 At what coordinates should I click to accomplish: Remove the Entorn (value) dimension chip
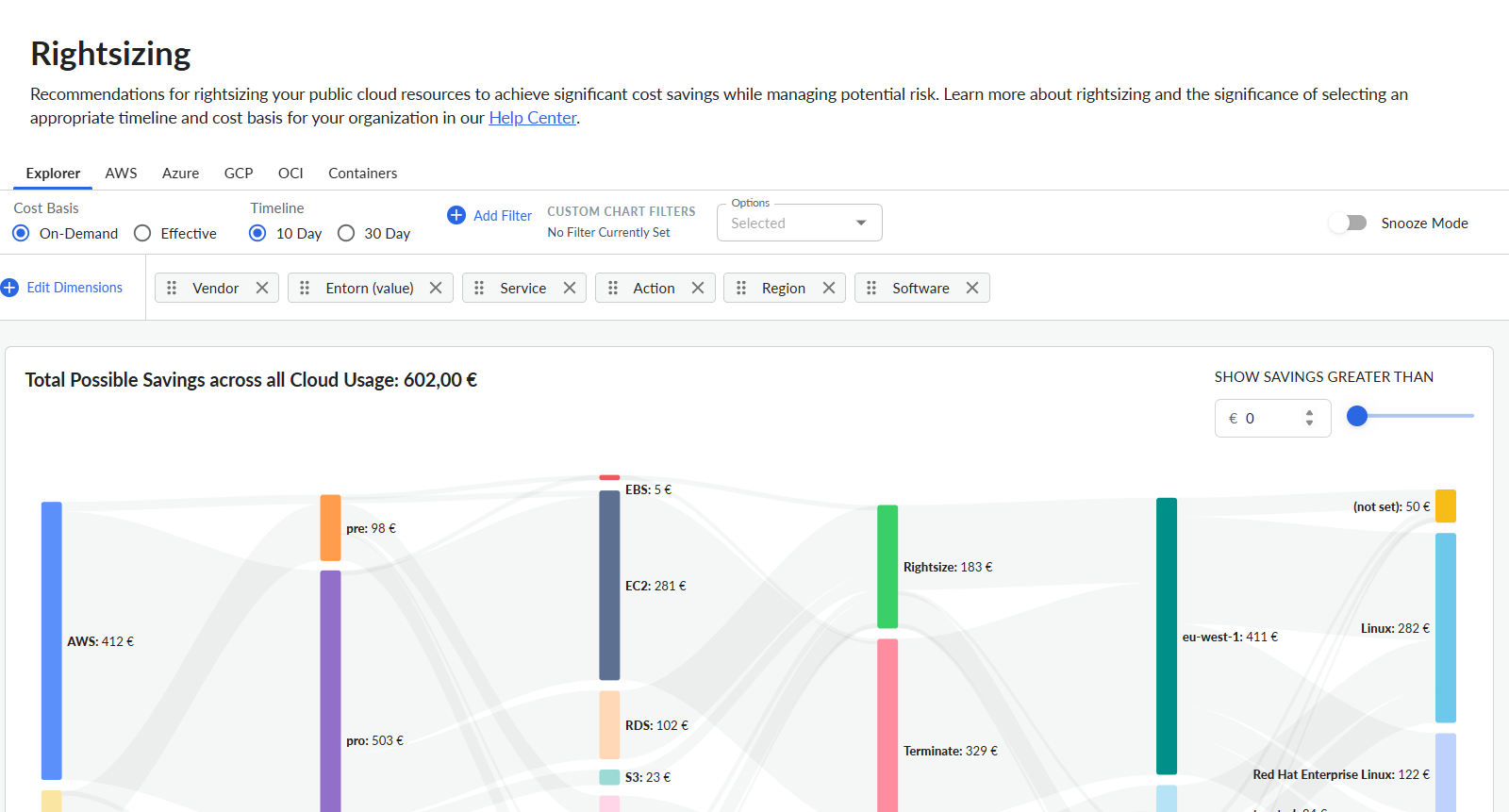[x=436, y=288]
